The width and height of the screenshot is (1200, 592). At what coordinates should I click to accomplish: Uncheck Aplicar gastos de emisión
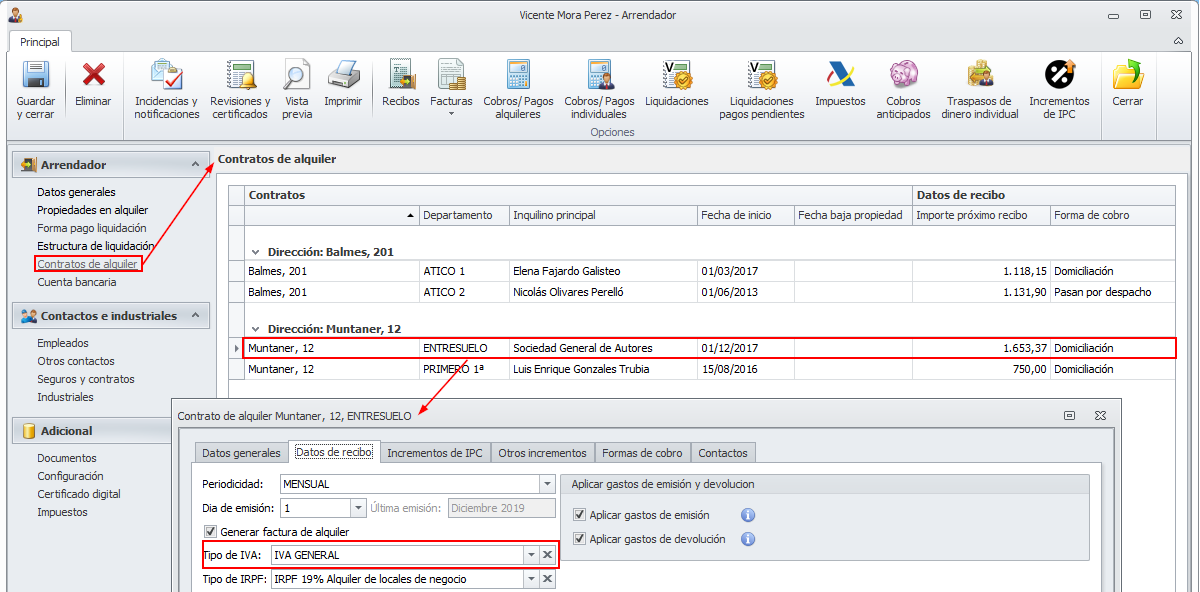[580, 515]
